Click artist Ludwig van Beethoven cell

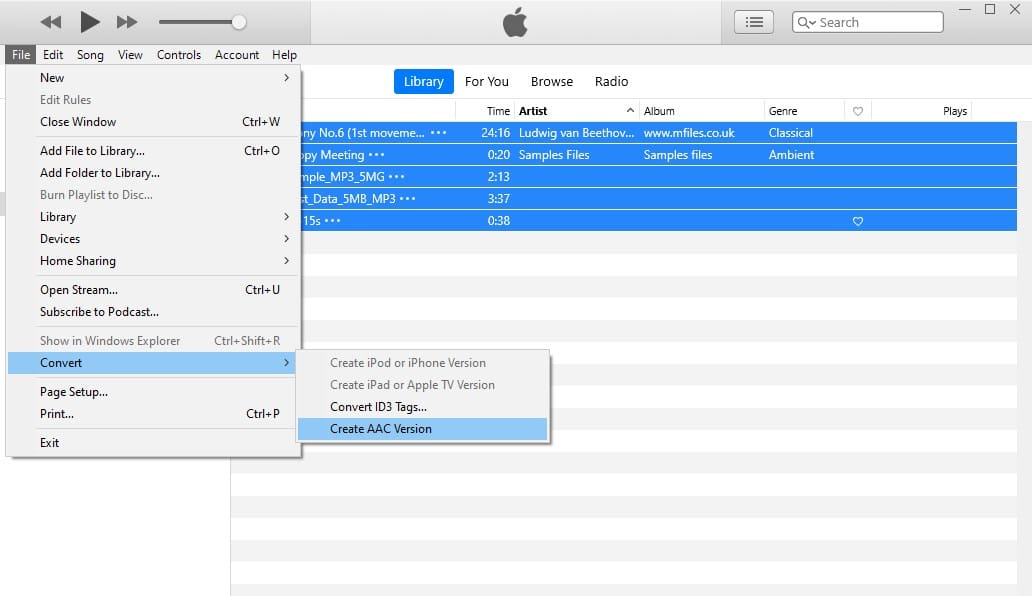coord(576,133)
